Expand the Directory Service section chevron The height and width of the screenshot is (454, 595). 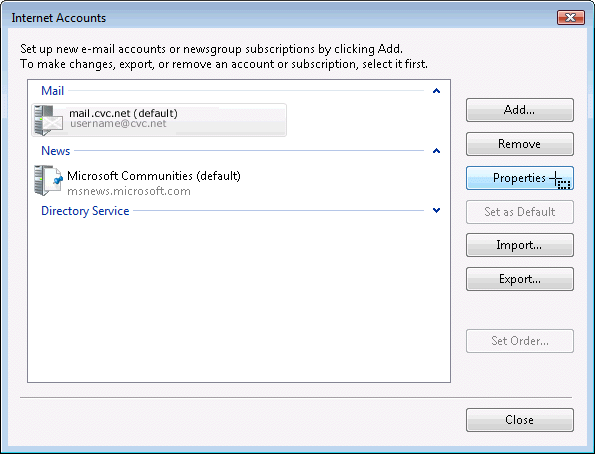pos(436,210)
